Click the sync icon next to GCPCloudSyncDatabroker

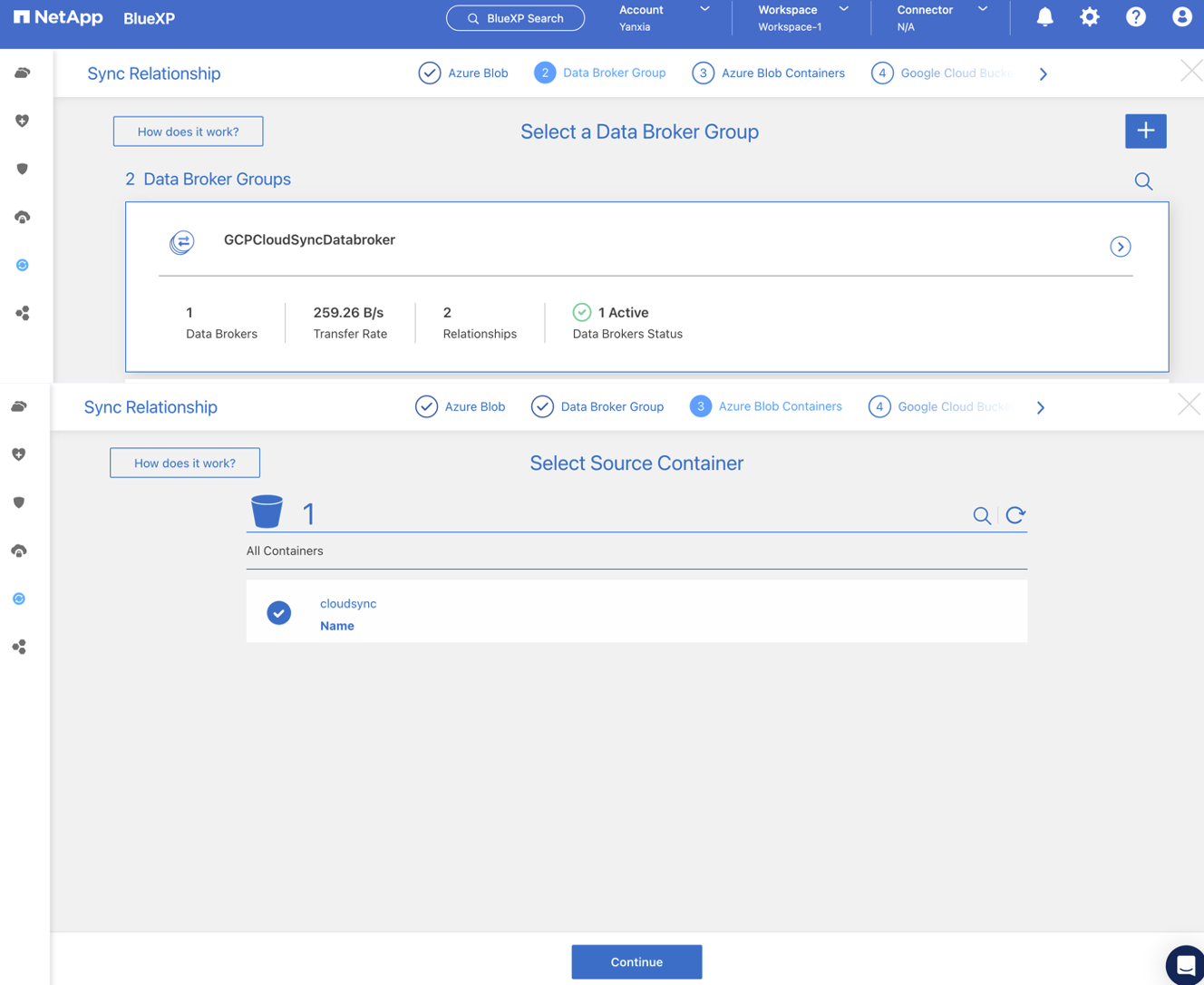point(182,241)
